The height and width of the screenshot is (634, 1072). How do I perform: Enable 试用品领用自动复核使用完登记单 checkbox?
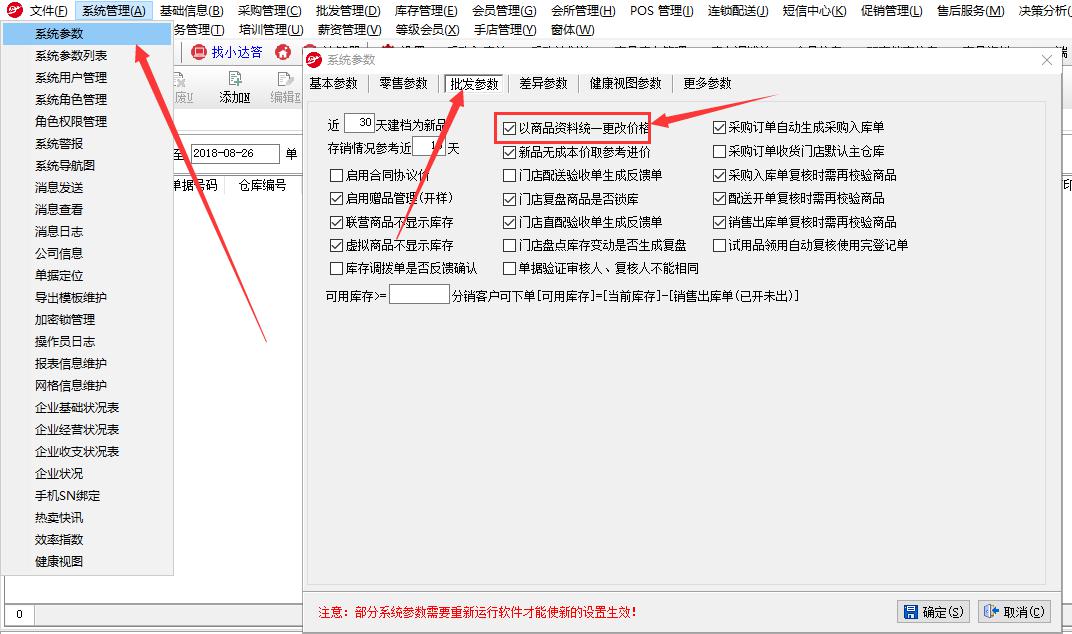(719, 245)
